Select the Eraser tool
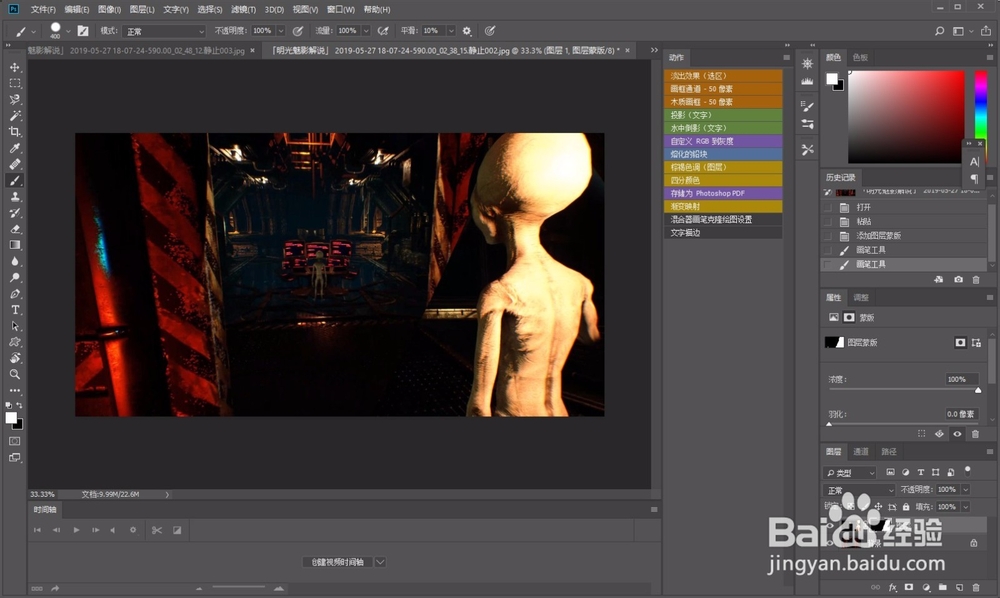This screenshot has width=1000, height=598. point(15,229)
